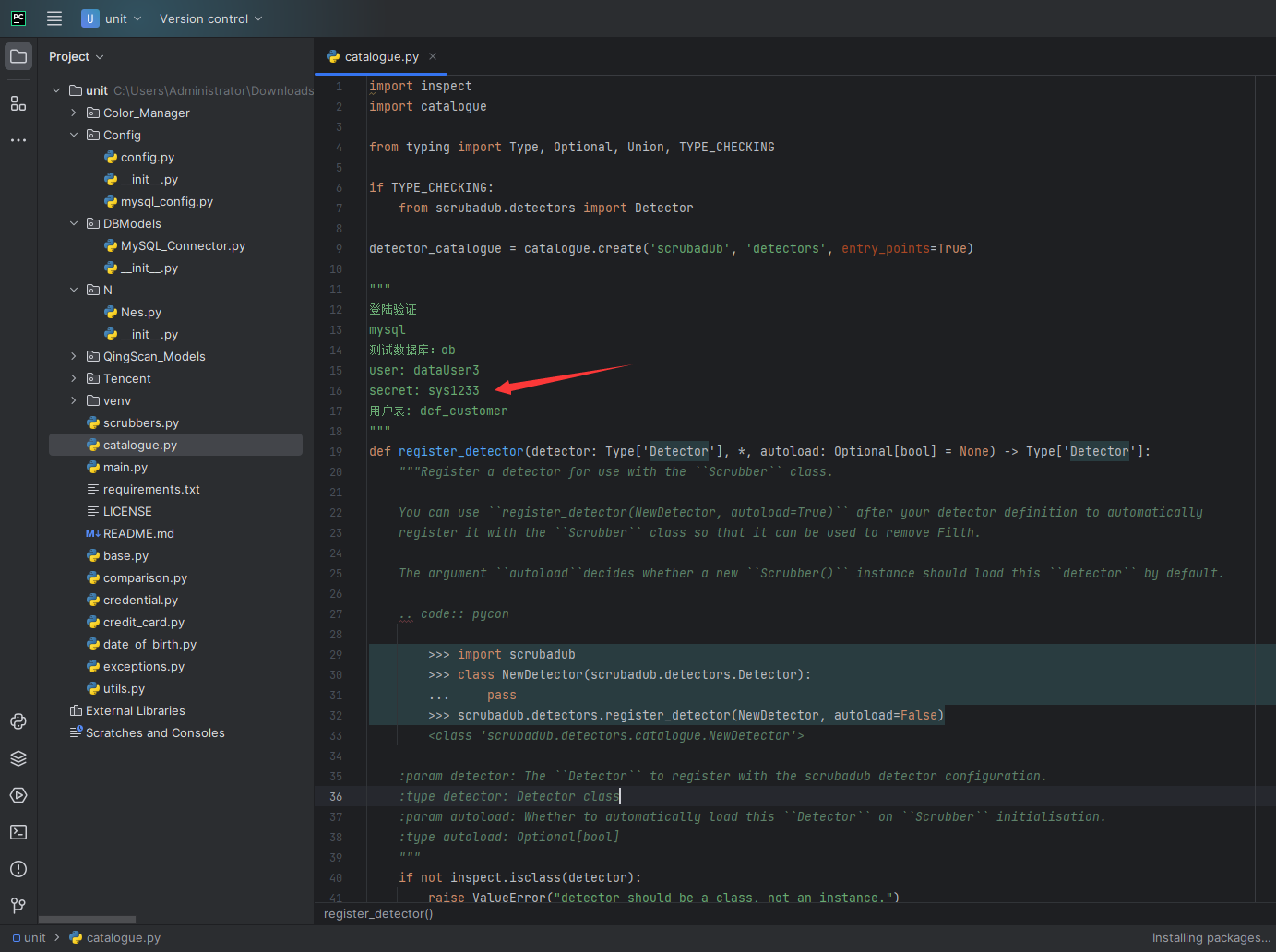Image resolution: width=1276 pixels, height=952 pixels.
Task: Collapse the N folder
Action: click(x=74, y=290)
